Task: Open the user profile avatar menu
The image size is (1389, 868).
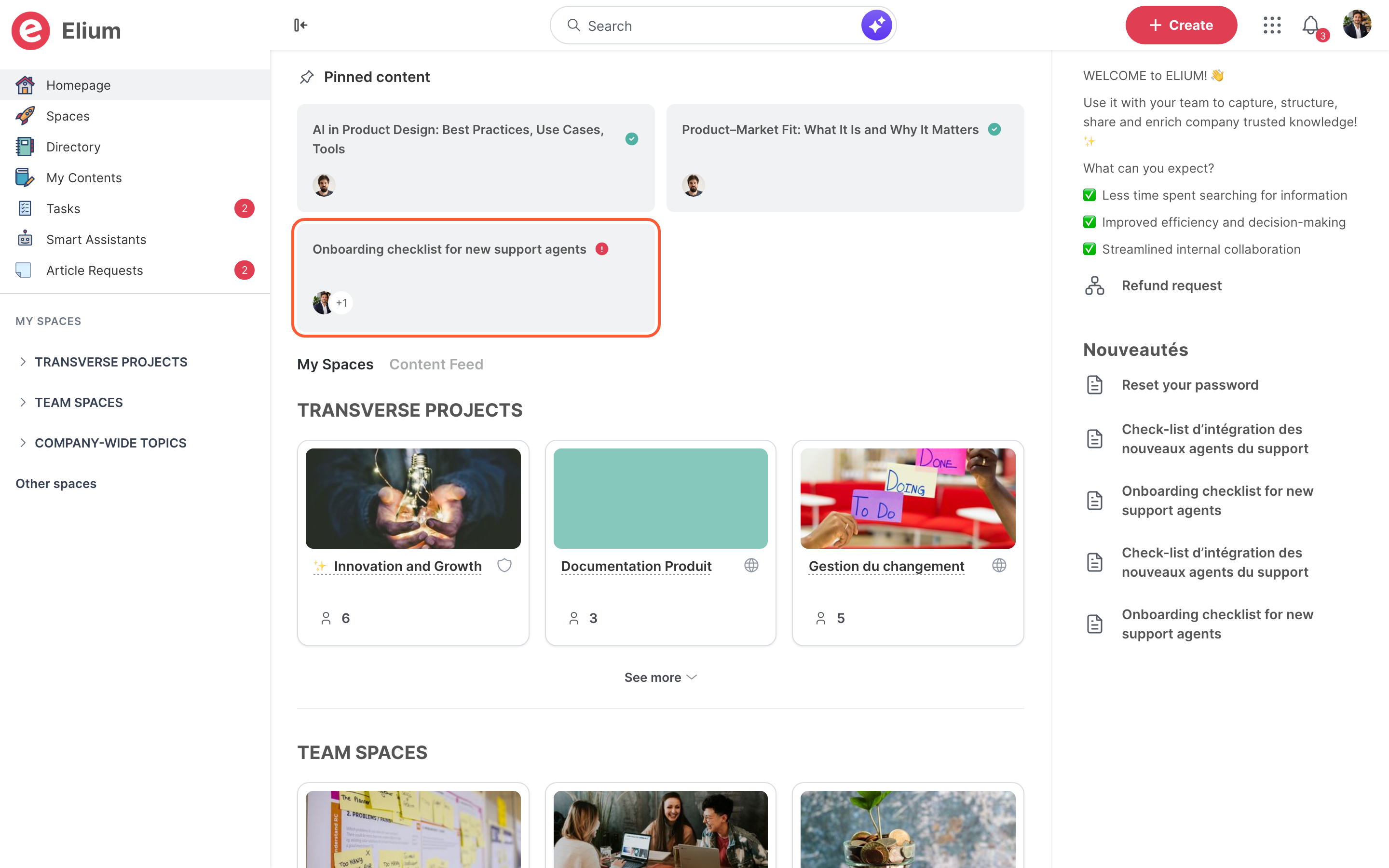Action: [x=1357, y=25]
